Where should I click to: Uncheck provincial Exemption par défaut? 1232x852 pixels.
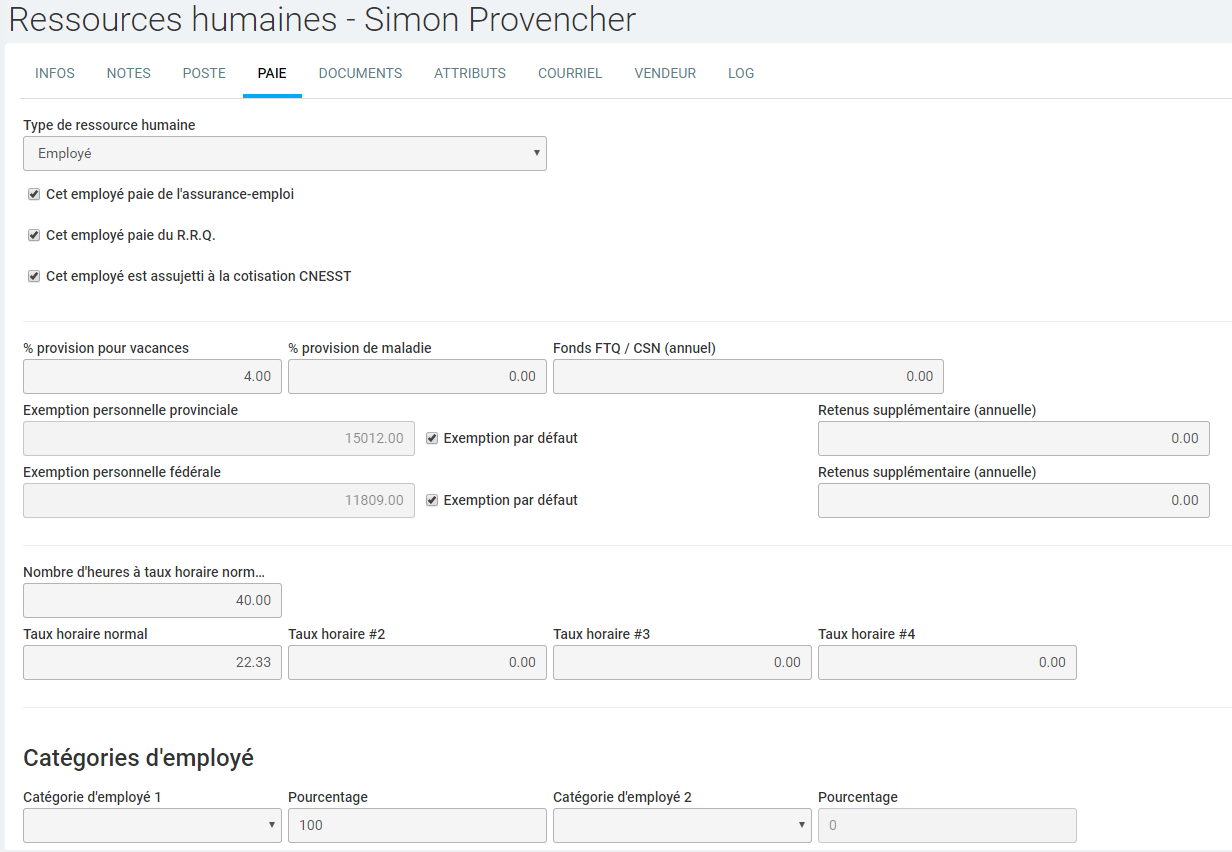(x=432, y=438)
